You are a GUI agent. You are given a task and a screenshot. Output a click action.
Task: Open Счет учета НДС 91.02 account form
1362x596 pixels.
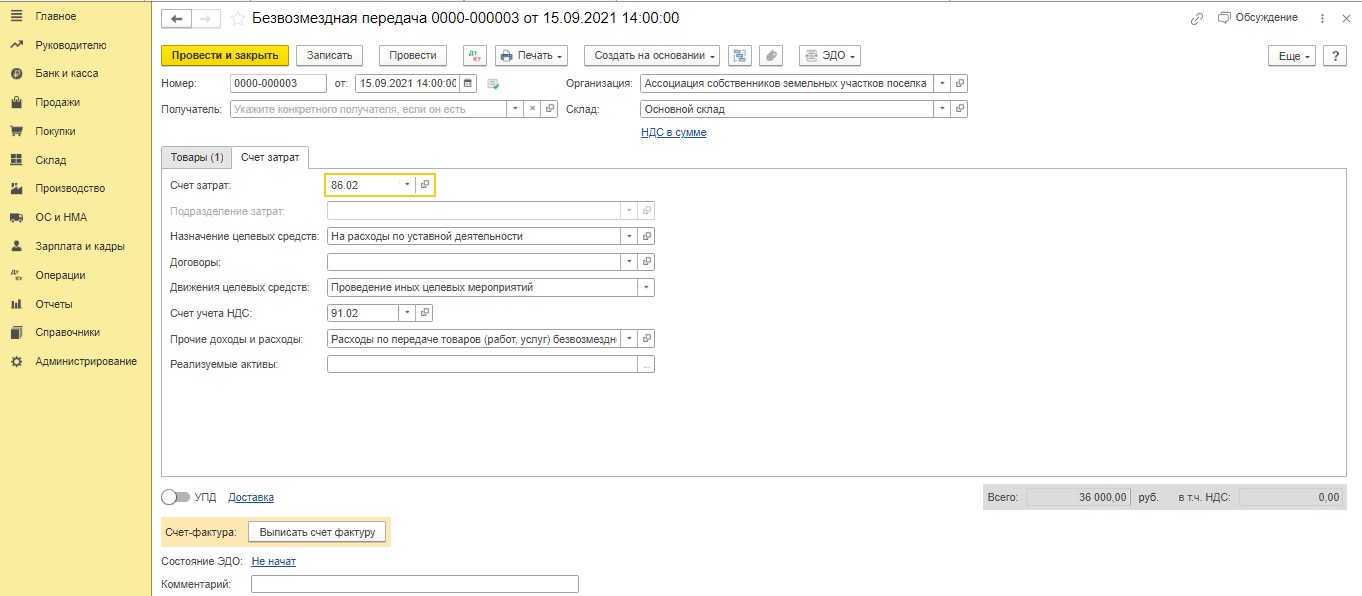(x=424, y=313)
